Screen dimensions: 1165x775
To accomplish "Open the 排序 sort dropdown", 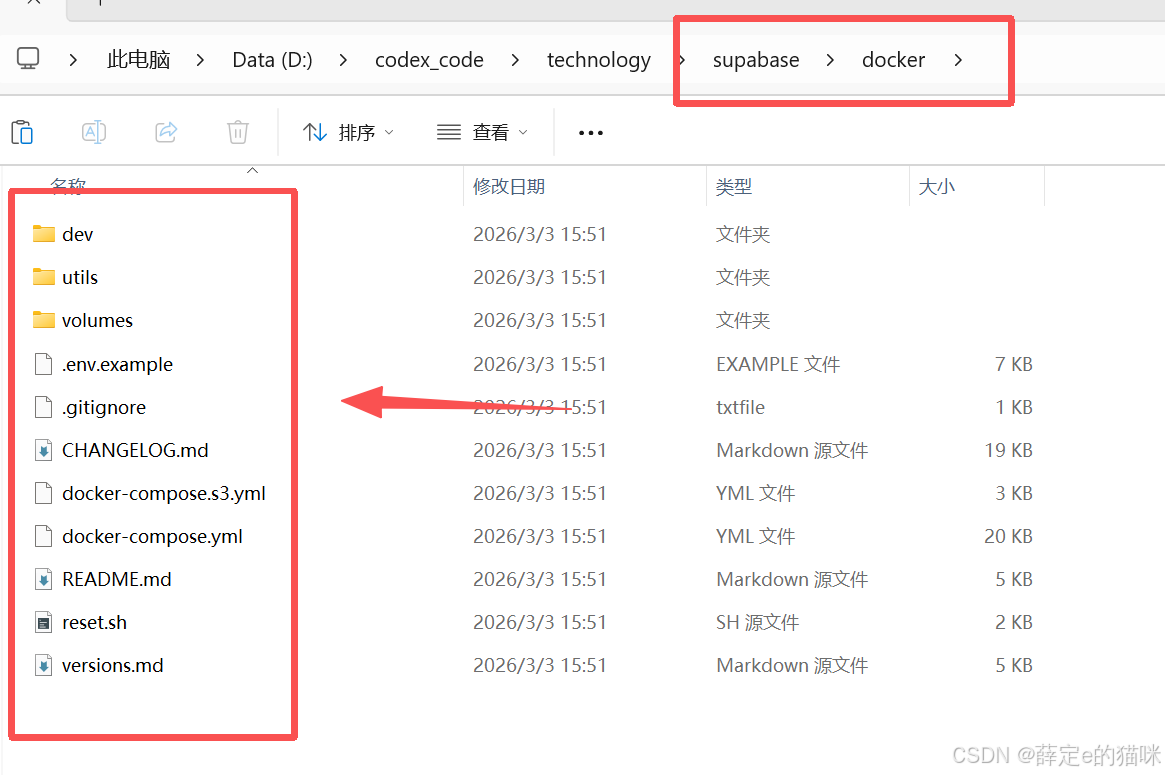I will pos(348,132).
